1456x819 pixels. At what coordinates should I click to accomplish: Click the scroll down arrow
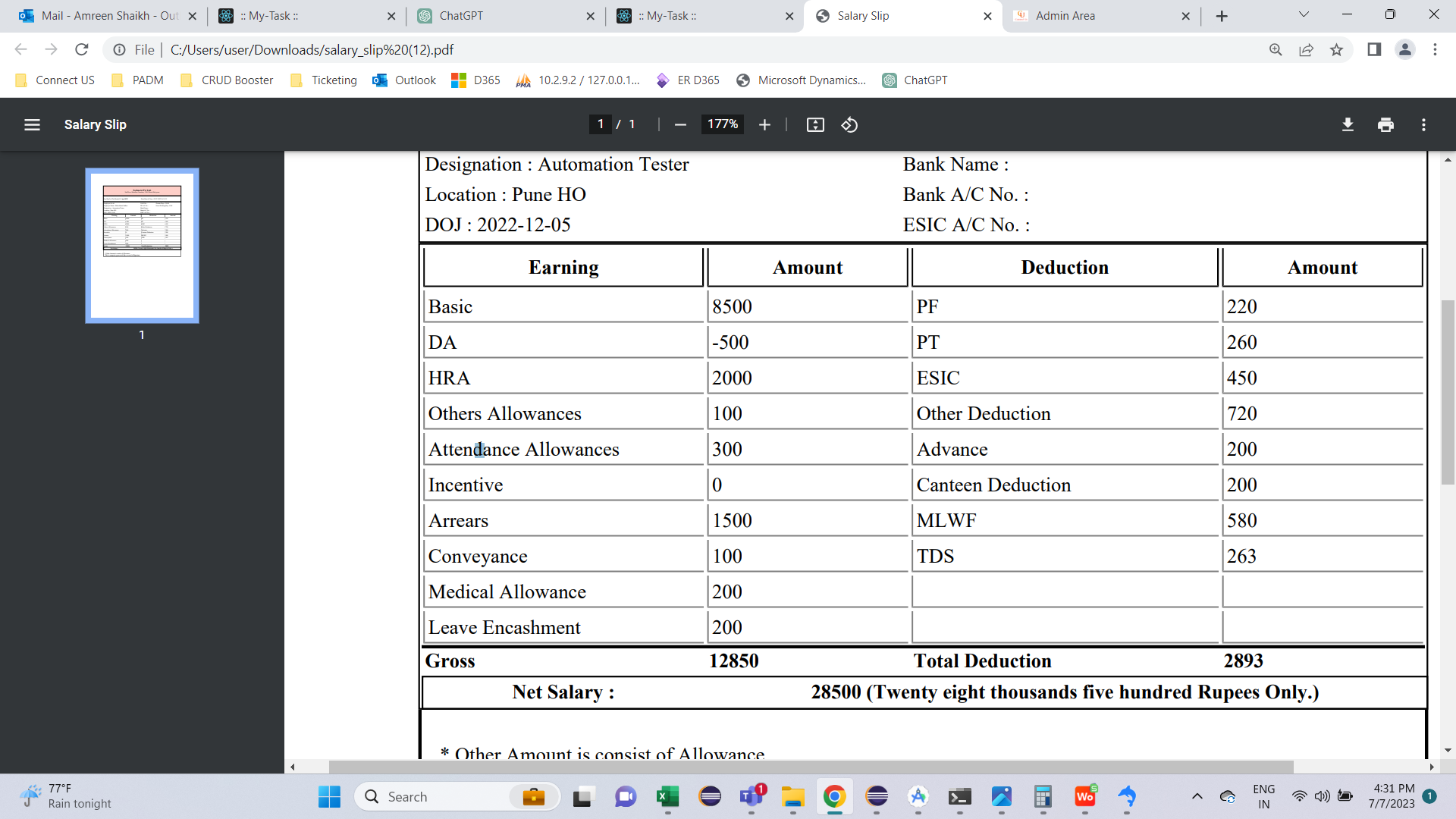(x=1448, y=751)
